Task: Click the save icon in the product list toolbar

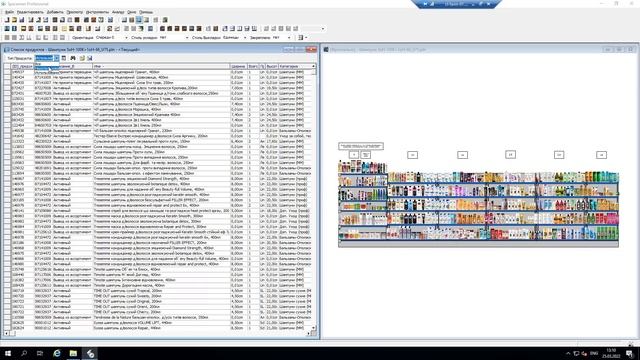Action: (x=89, y=58)
